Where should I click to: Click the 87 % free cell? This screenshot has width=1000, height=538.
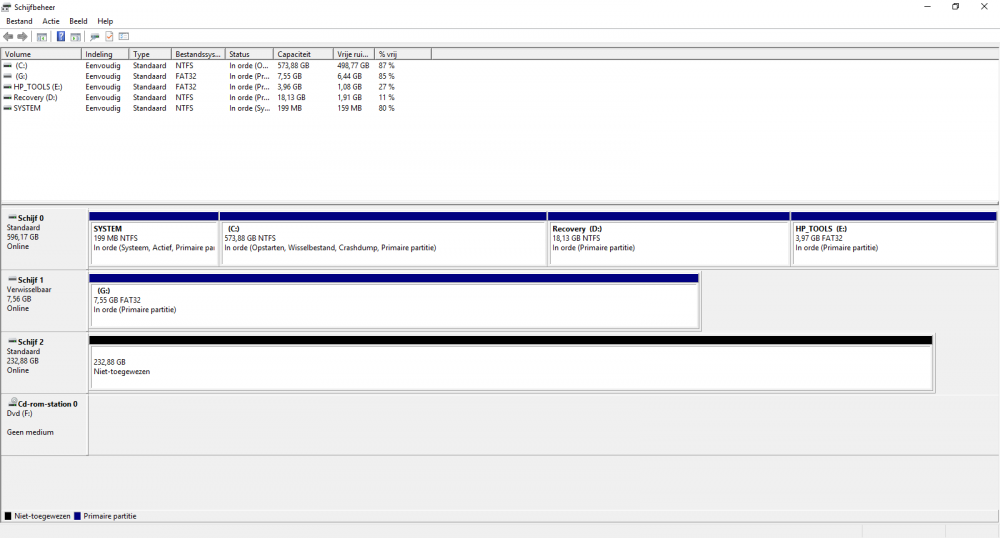tap(386, 66)
